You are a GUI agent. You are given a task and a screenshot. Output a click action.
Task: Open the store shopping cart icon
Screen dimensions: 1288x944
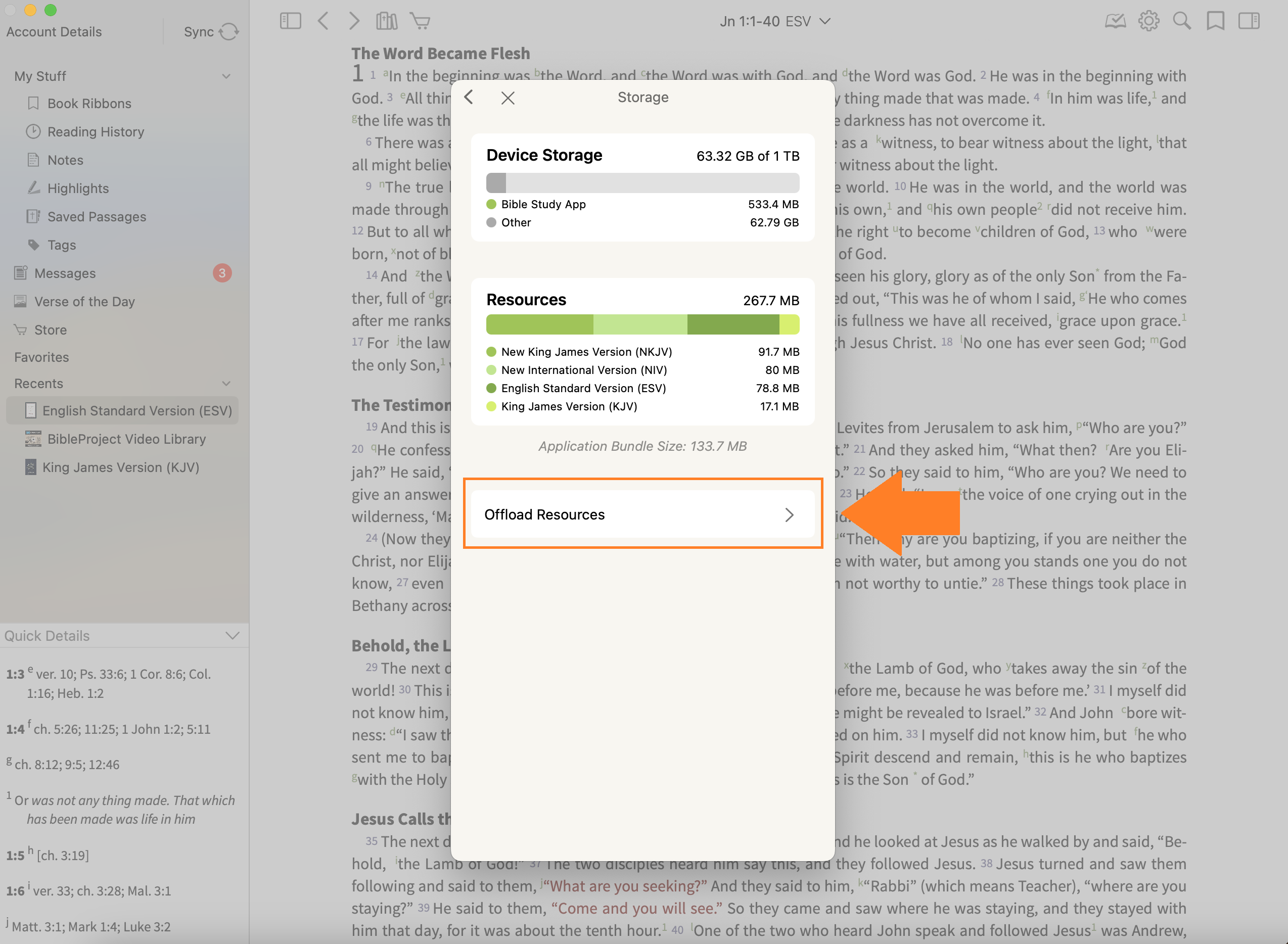click(x=420, y=21)
